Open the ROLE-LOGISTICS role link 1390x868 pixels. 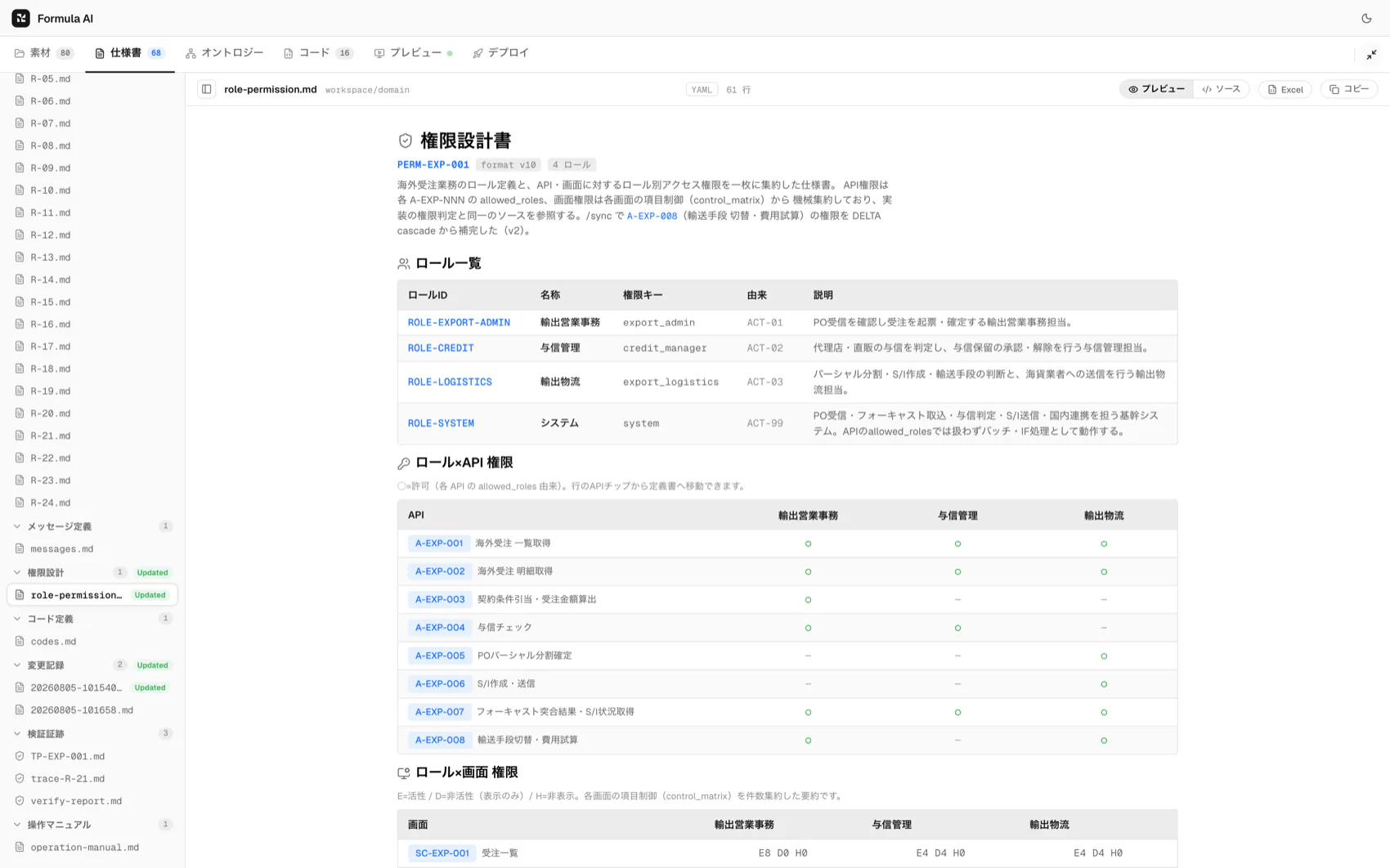click(450, 383)
